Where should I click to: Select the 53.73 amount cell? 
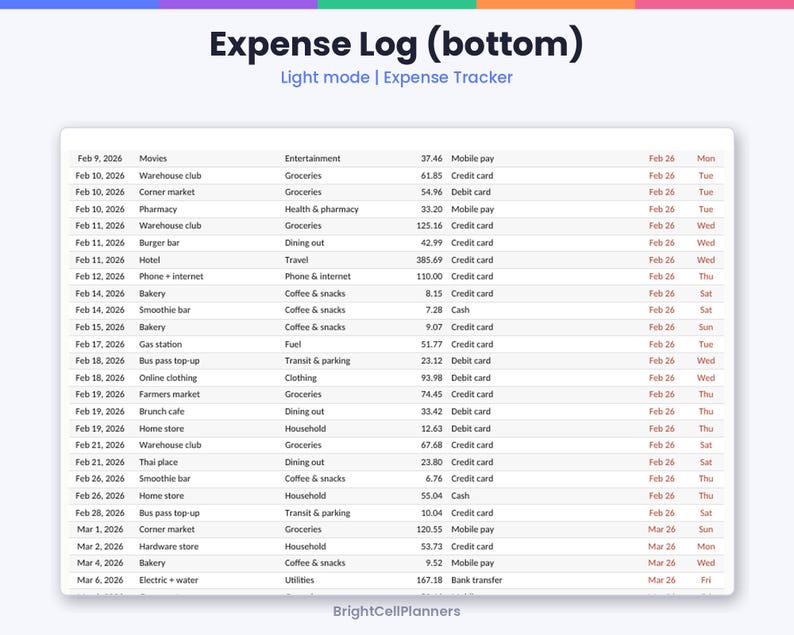point(431,546)
